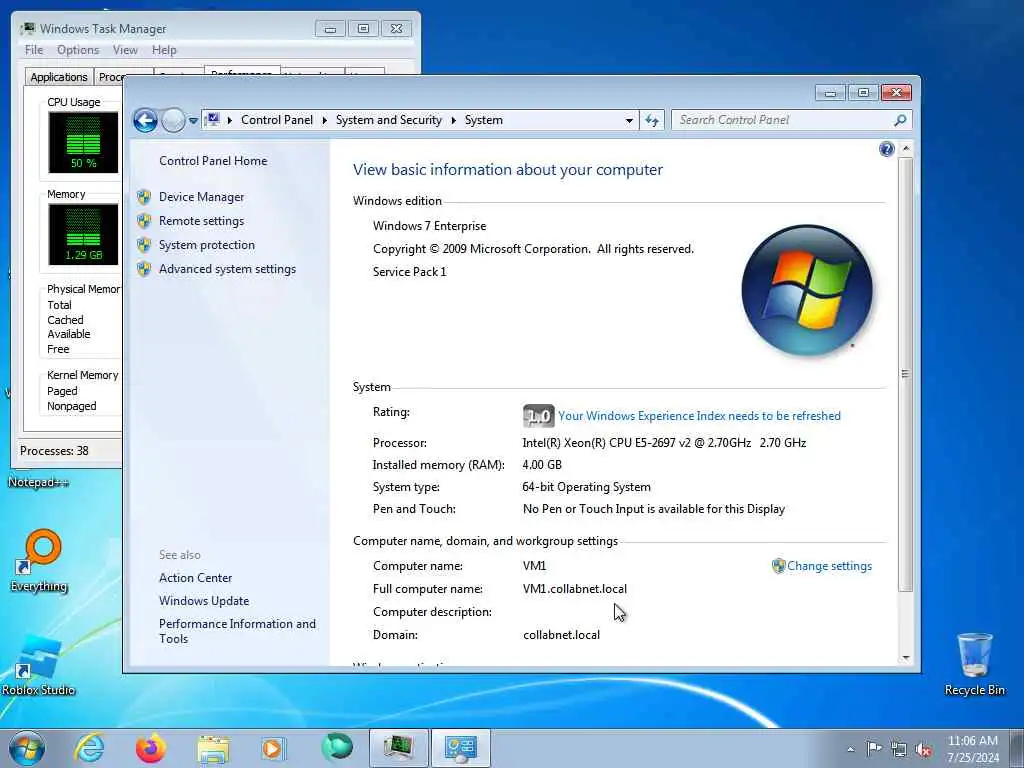Click the shield icon beside Device Manager
Screen dimensions: 1024x768
144,197
